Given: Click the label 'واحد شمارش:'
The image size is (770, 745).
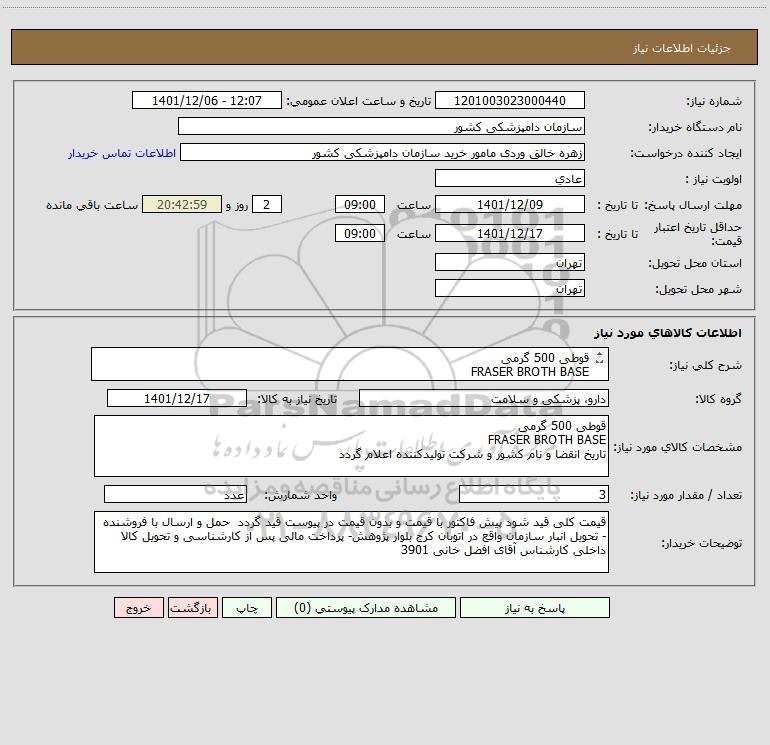Looking at the screenshot, I should (301, 496).
